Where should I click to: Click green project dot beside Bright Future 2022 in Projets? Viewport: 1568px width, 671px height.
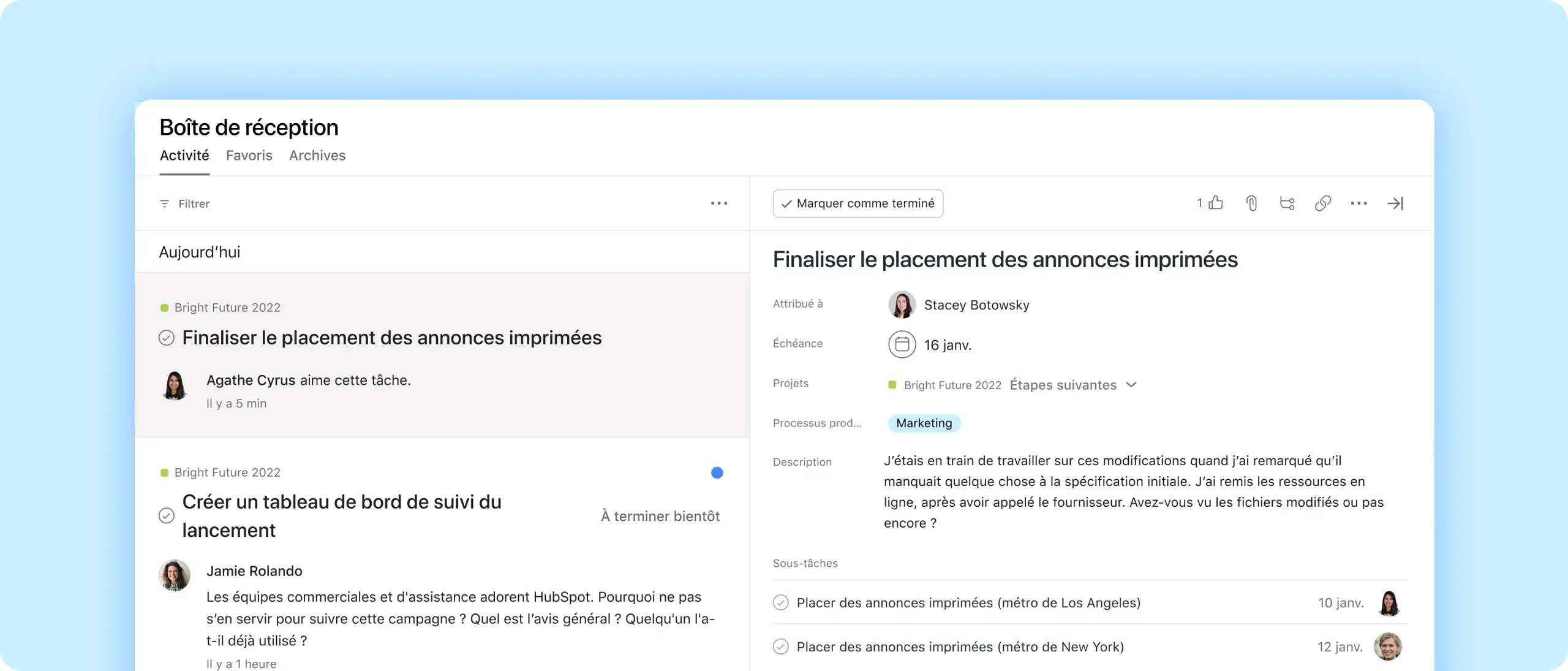892,385
